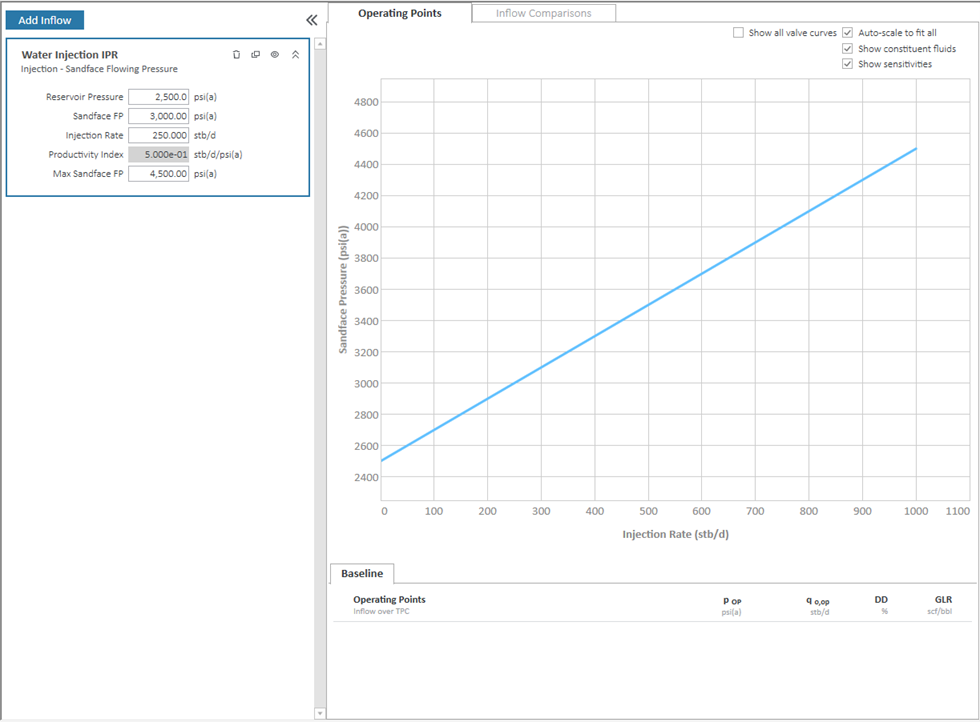980x722 pixels.
Task: Toggle visibility of Water Injection IPR
Action: click(x=275, y=55)
